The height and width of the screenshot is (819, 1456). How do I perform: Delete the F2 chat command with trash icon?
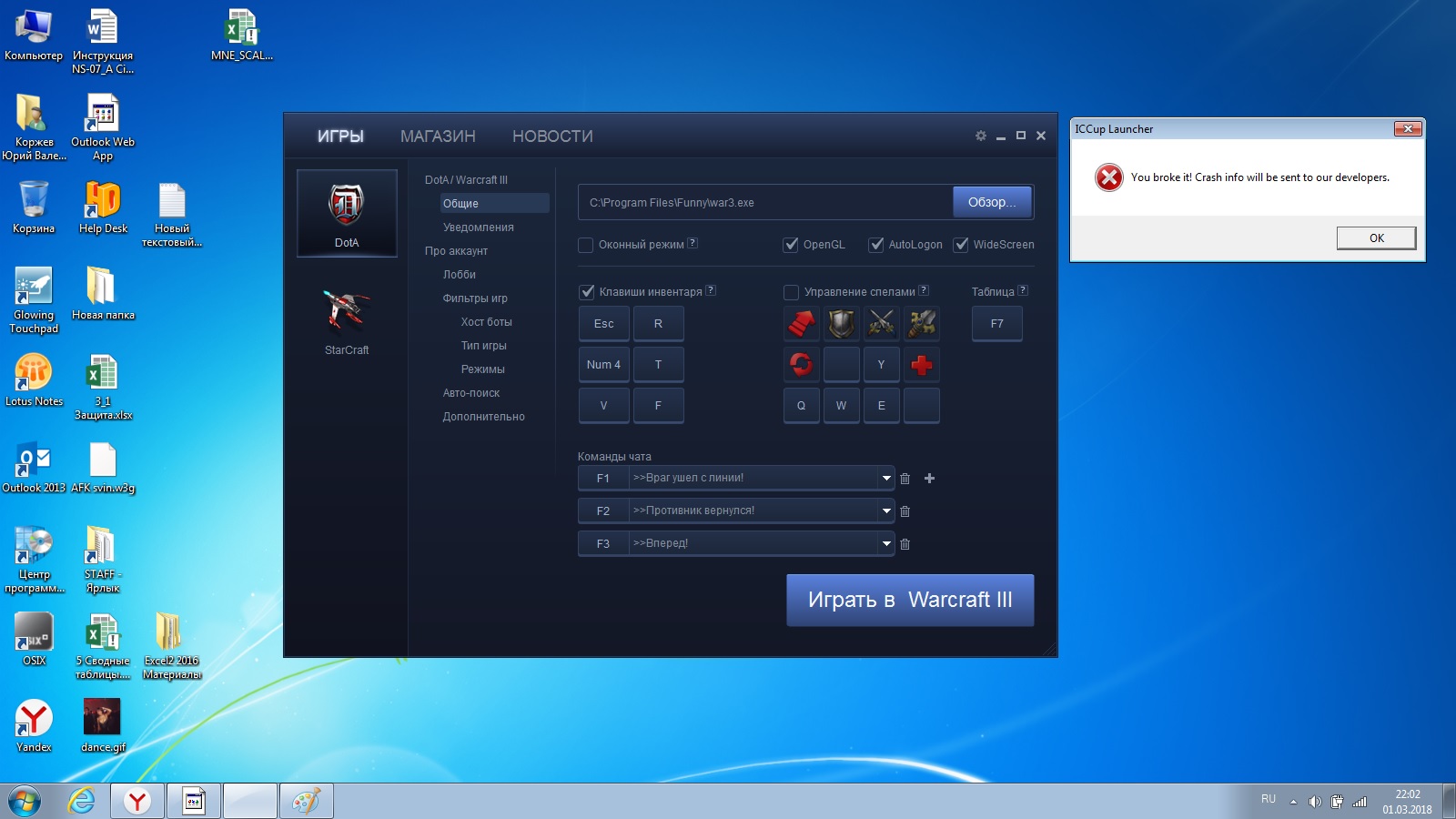(905, 511)
